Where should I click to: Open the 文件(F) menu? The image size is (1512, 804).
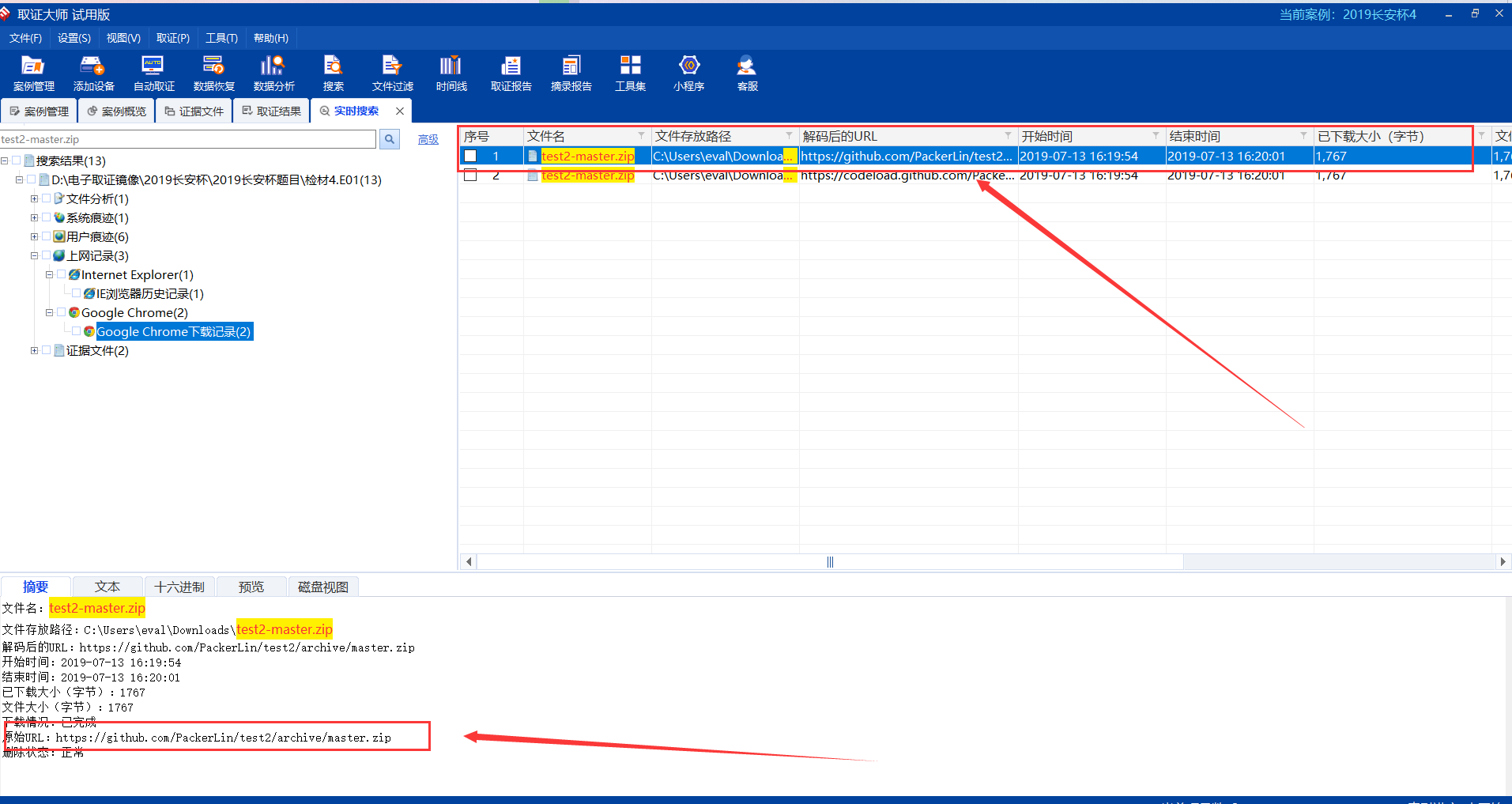[x=26, y=38]
